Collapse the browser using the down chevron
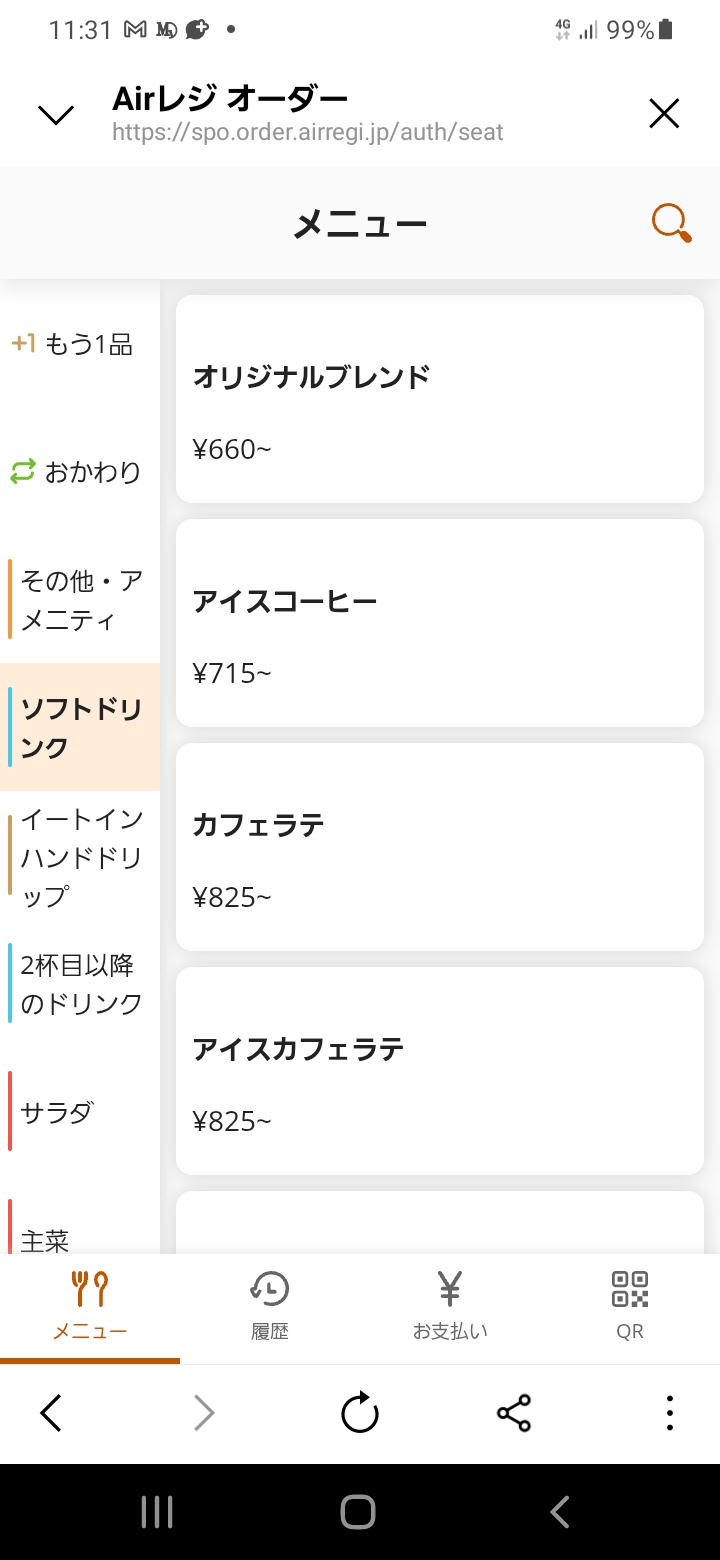This screenshot has width=720, height=1560. (x=56, y=115)
